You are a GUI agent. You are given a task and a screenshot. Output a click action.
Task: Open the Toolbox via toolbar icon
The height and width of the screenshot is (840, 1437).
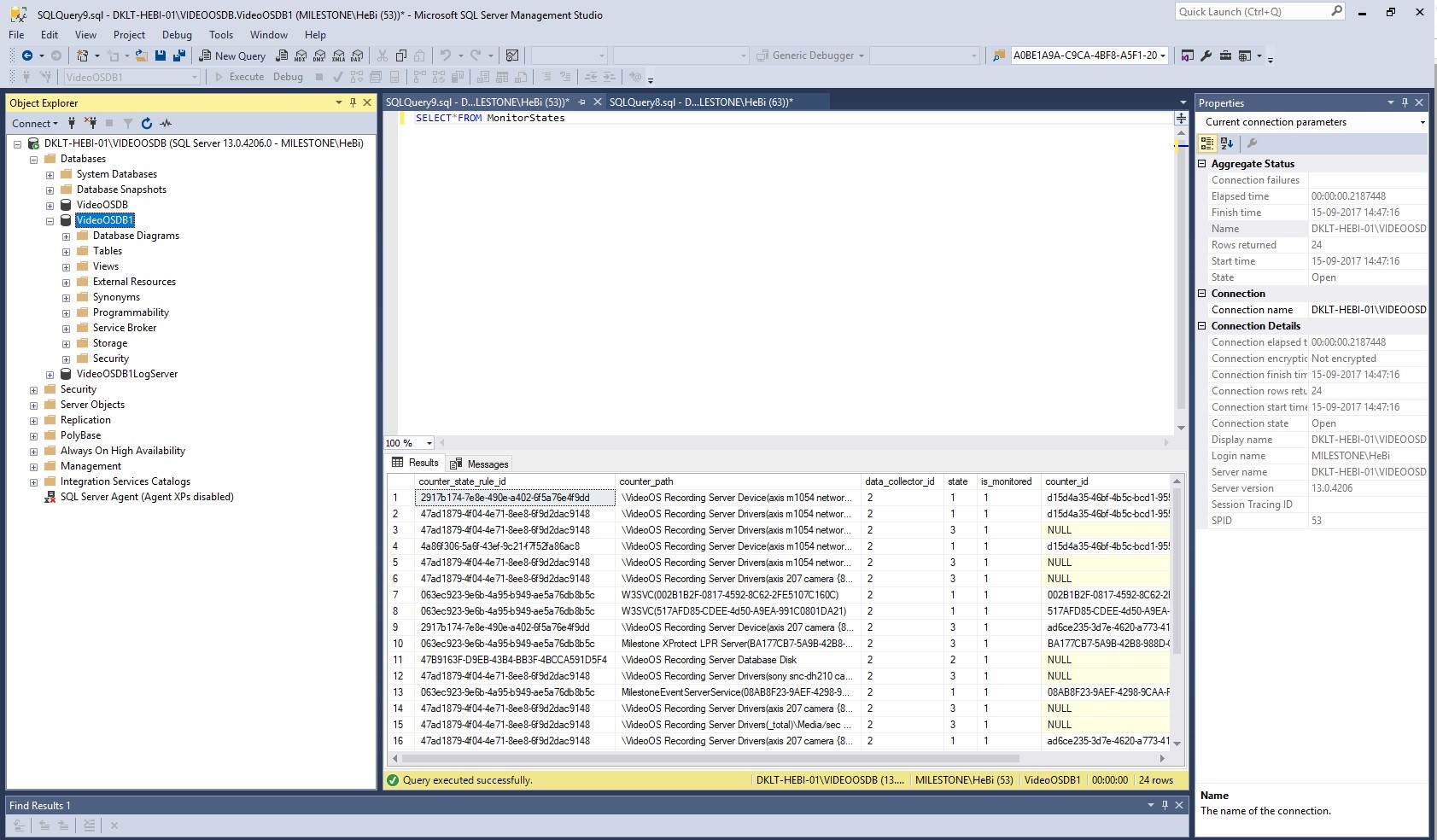(x=1225, y=55)
